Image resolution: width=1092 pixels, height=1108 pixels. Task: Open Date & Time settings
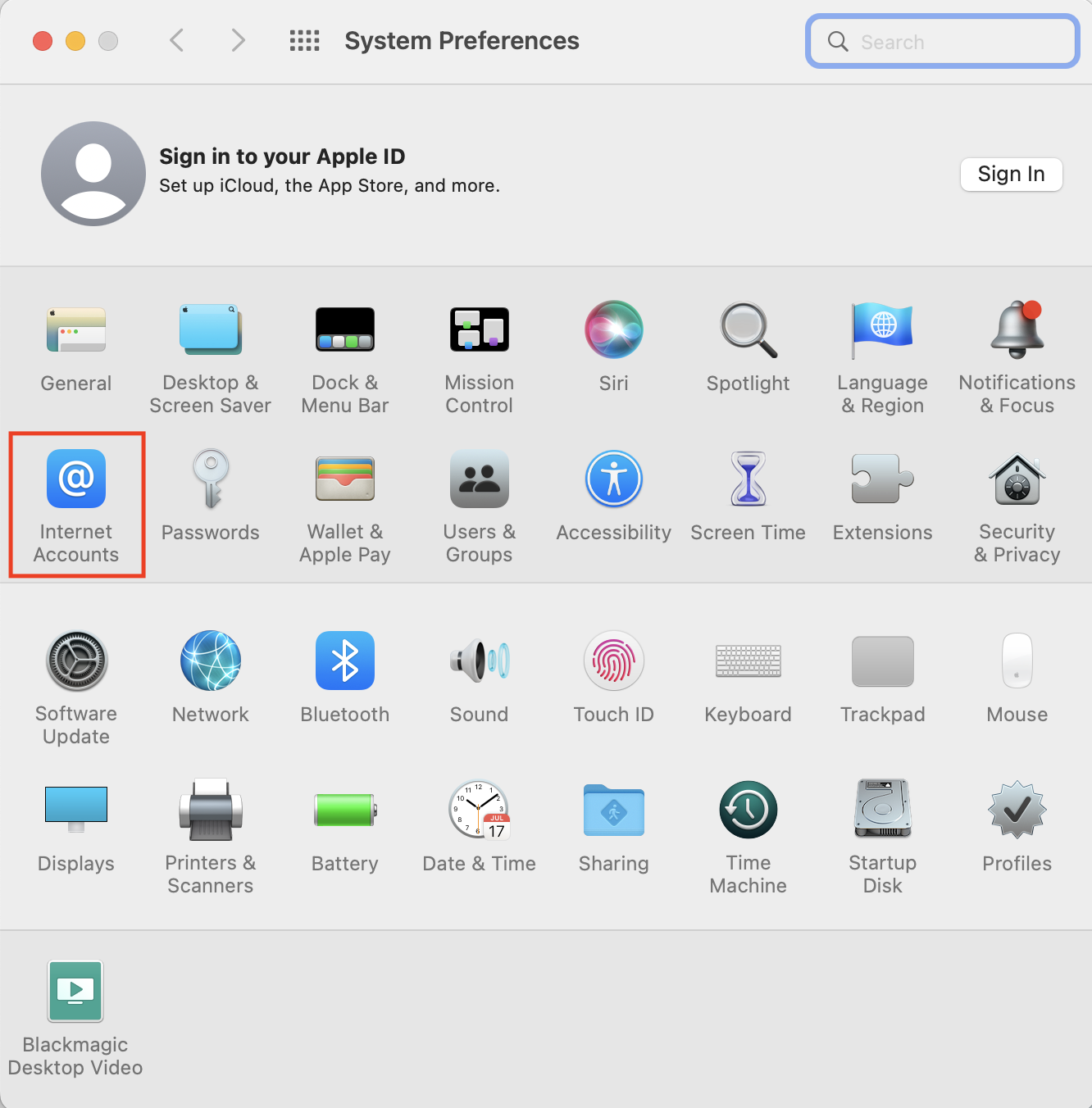pos(479,811)
